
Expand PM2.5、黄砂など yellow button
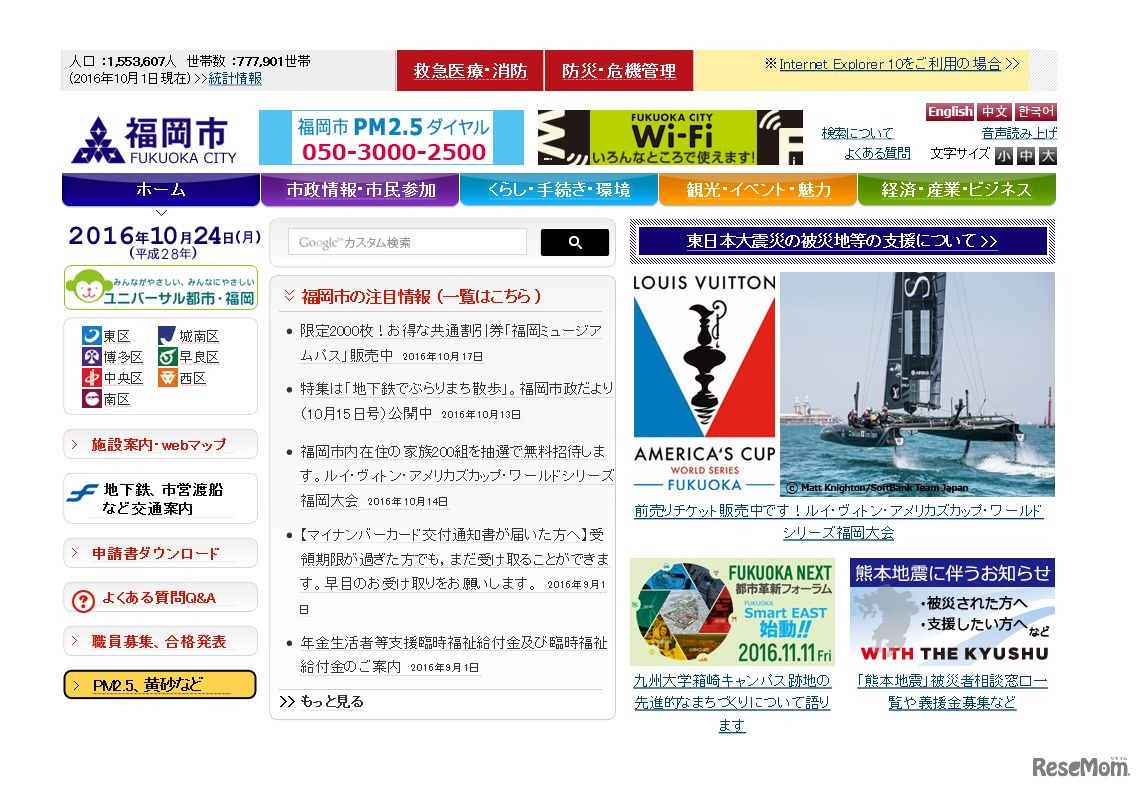[x=160, y=684]
